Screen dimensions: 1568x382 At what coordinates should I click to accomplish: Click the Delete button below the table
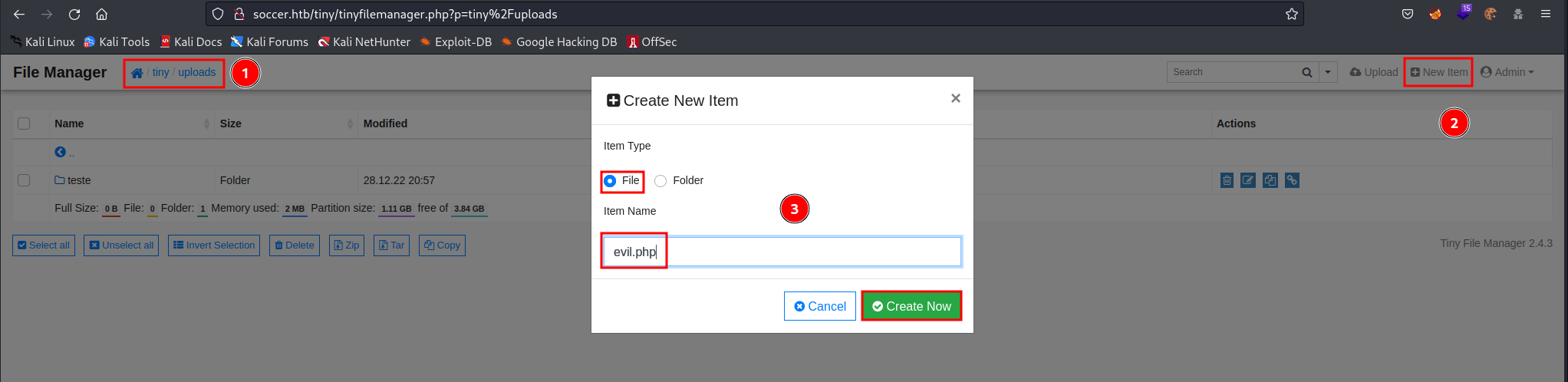[x=295, y=245]
